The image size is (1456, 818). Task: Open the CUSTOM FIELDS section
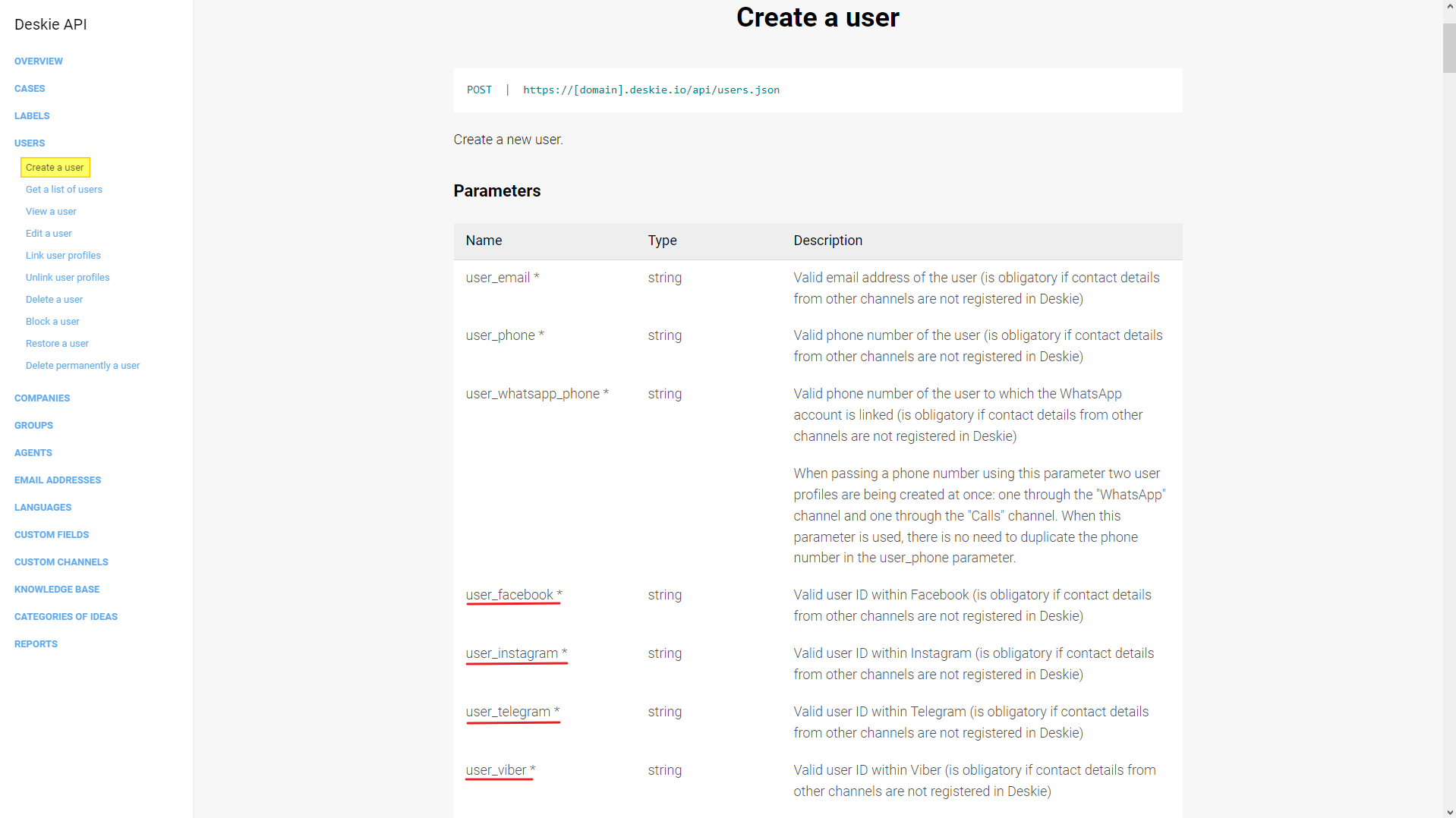(x=52, y=535)
